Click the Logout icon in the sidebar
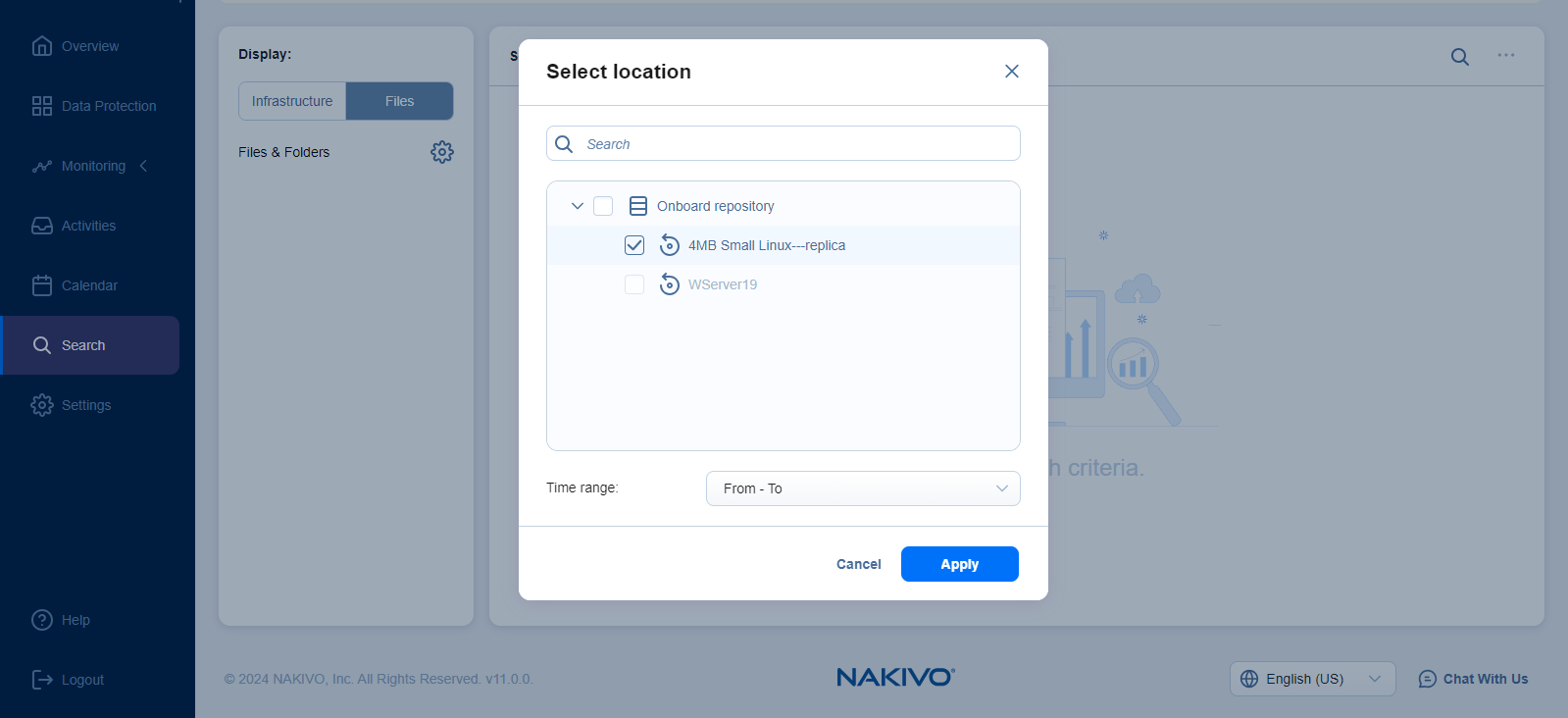Image resolution: width=1568 pixels, height=718 pixels. click(x=42, y=680)
